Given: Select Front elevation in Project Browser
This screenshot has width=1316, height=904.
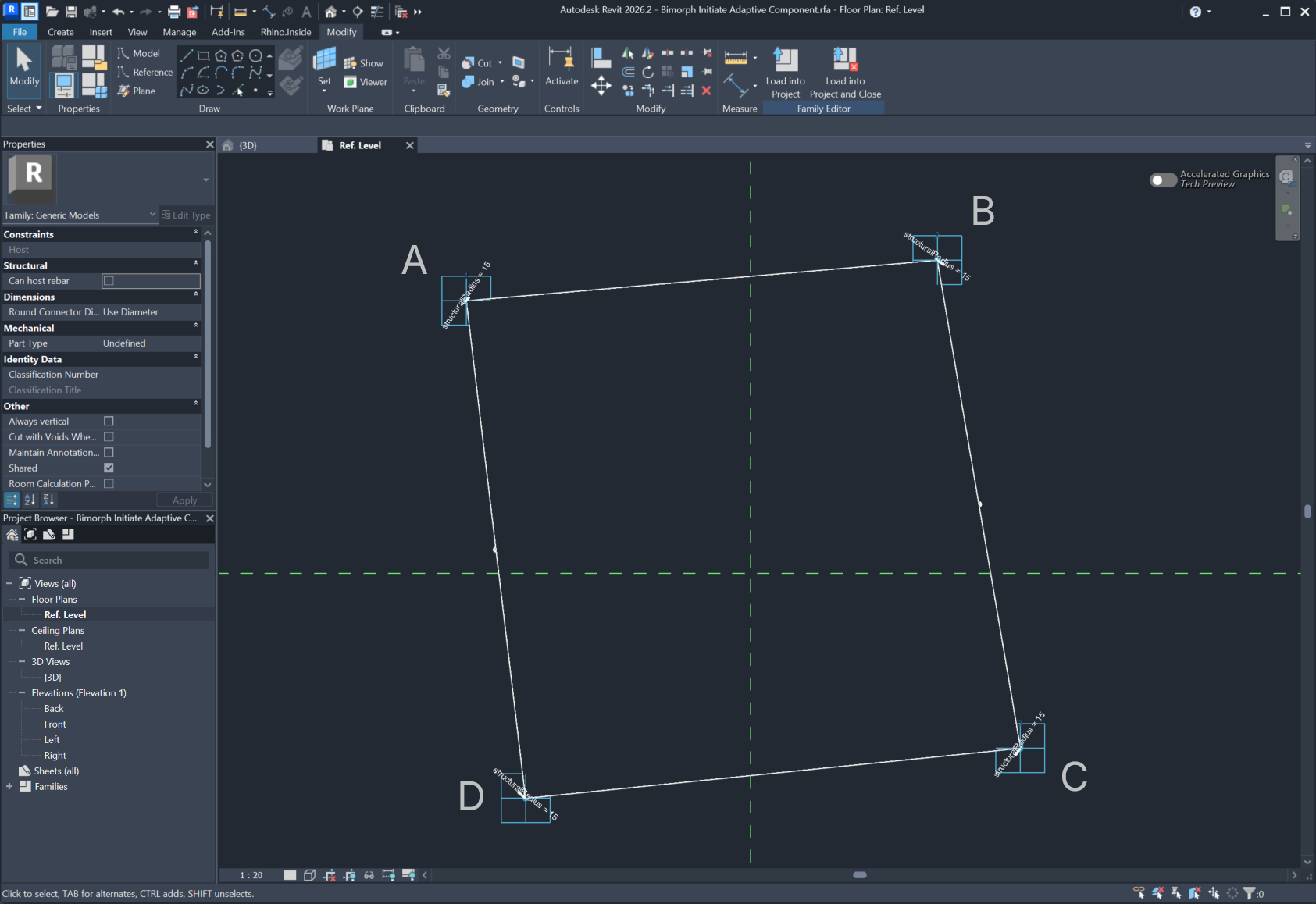Looking at the screenshot, I should pos(55,724).
